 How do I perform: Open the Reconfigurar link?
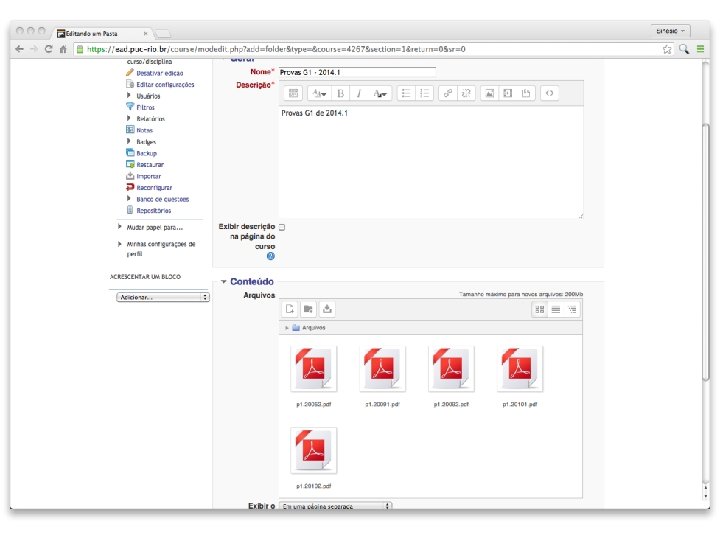click(x=154, y=188)
